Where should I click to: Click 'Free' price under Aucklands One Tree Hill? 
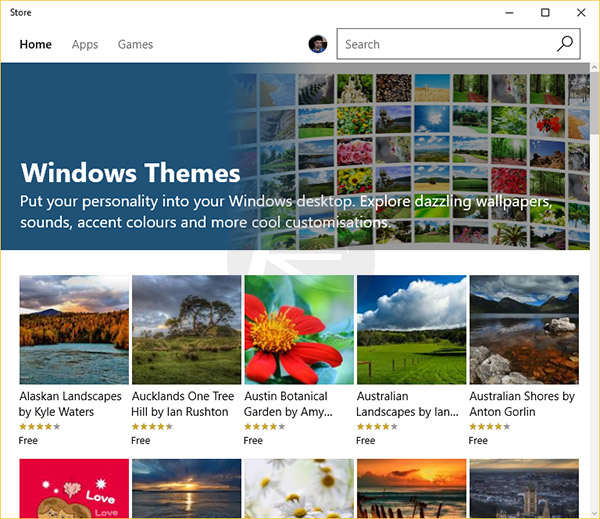141,441
